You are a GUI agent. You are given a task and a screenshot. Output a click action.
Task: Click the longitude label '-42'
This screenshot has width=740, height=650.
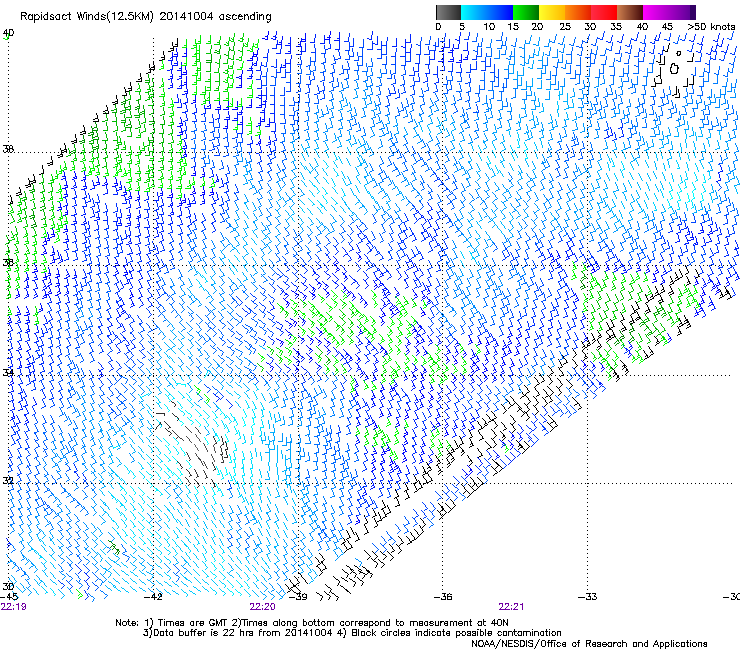153,597
